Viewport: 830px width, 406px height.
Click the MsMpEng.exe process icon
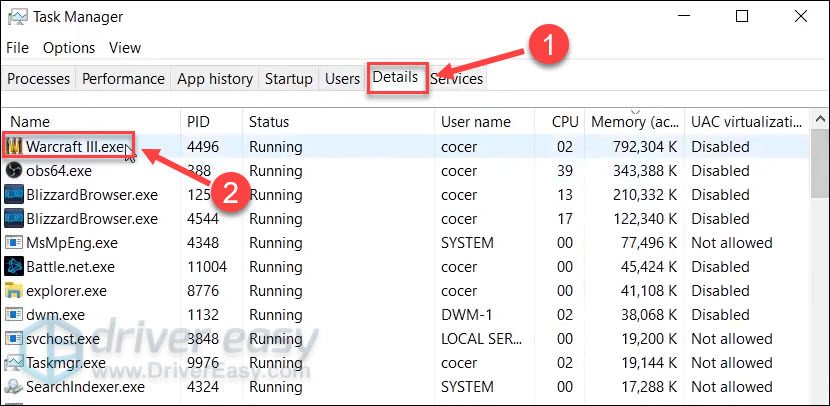coord(14,243)
